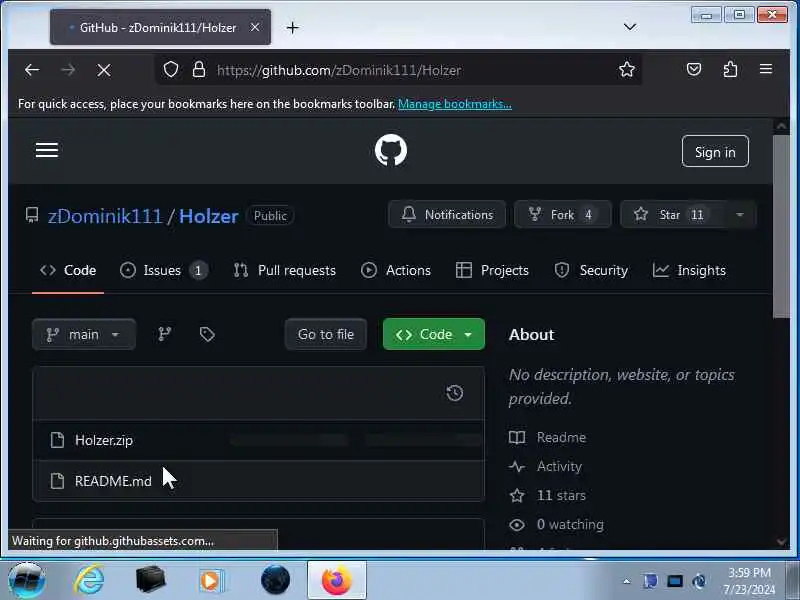Click the star icon beside 11 stars
800x600 pixels.
coord(517,495)
